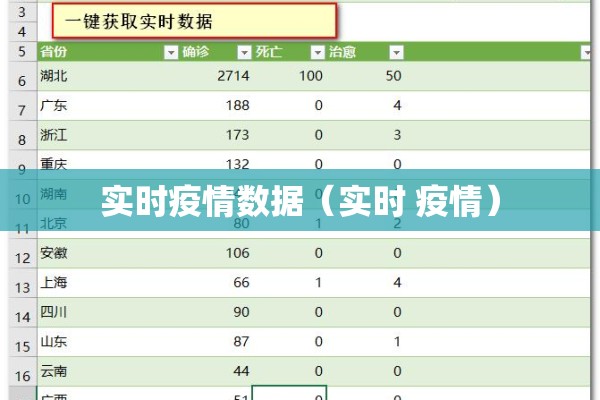Select the 死亡 value 0 in 云南 row
Screen dimensions: 600x400
289,371
